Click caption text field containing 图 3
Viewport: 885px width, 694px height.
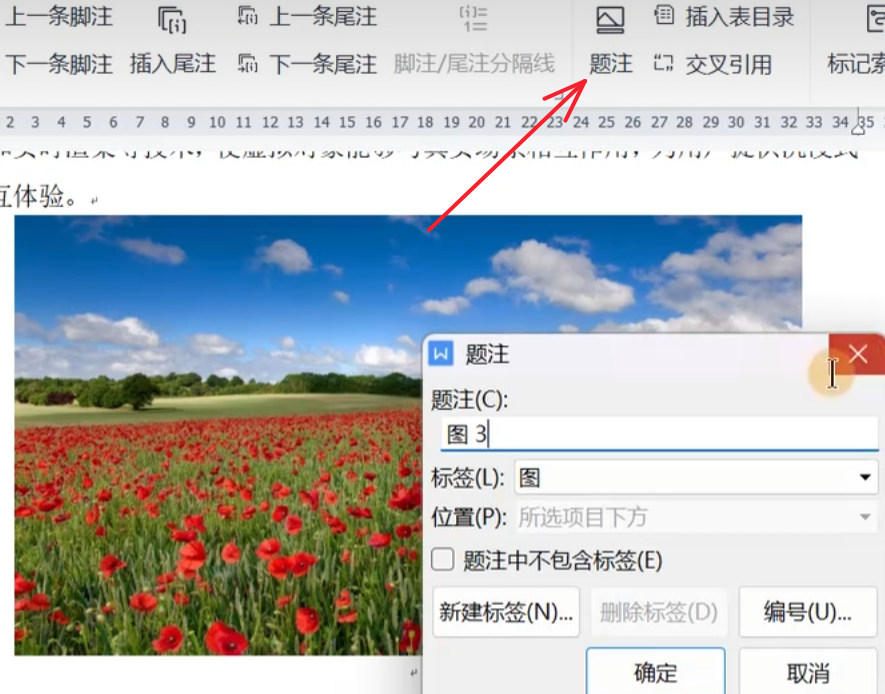pyautogui.click(x=659, y=434)
